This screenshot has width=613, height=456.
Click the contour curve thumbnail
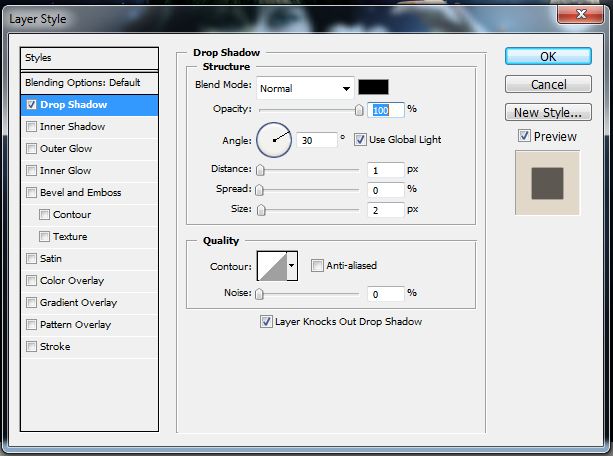pos(272,266)
